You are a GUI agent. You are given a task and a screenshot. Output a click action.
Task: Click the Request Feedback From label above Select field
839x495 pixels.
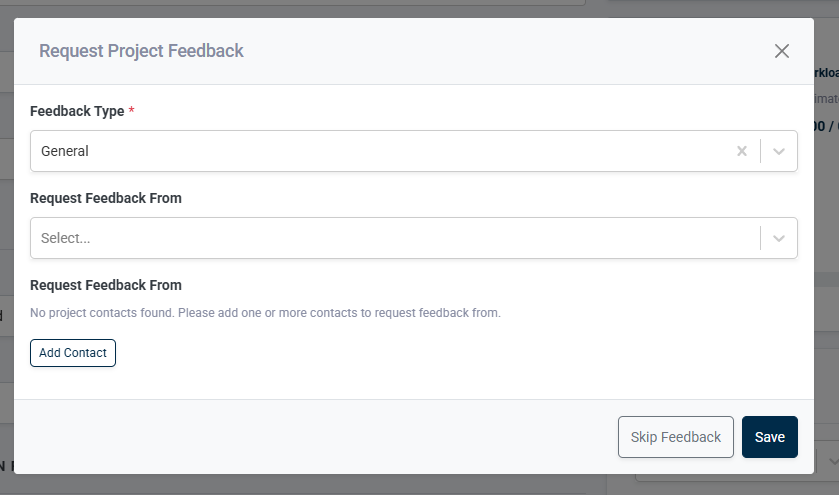point(106,198)
